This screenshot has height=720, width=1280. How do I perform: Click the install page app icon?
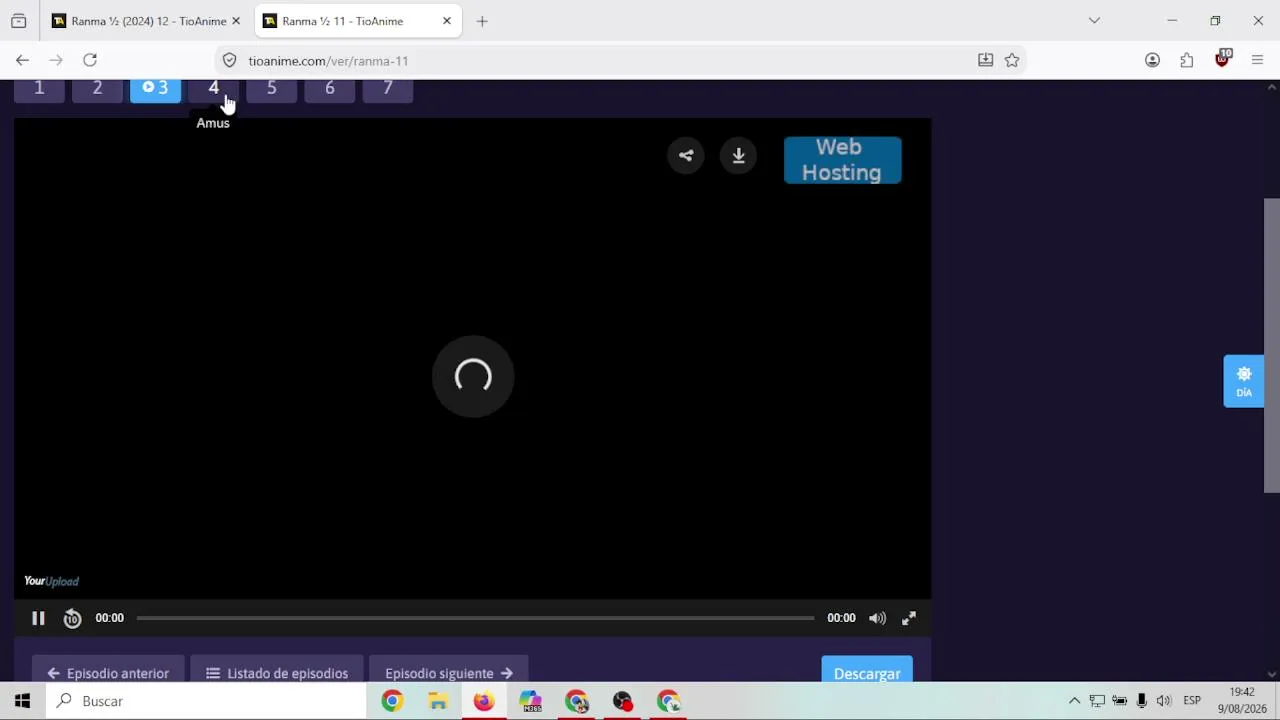point(985,60)
